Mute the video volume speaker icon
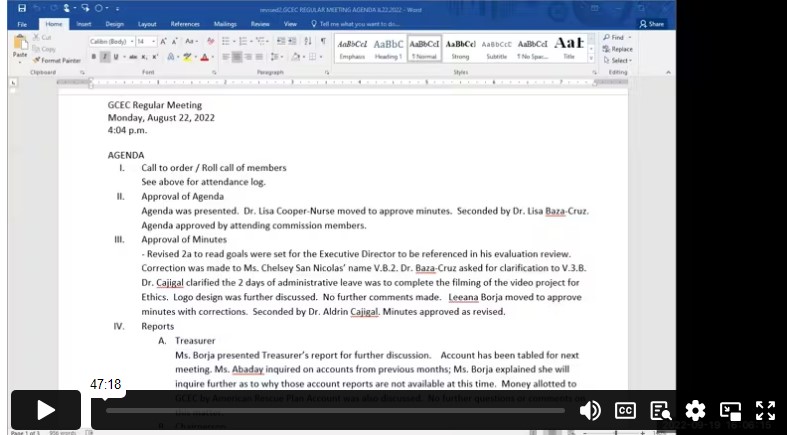This screenshot has height=435, width=787. pos(590,410)
